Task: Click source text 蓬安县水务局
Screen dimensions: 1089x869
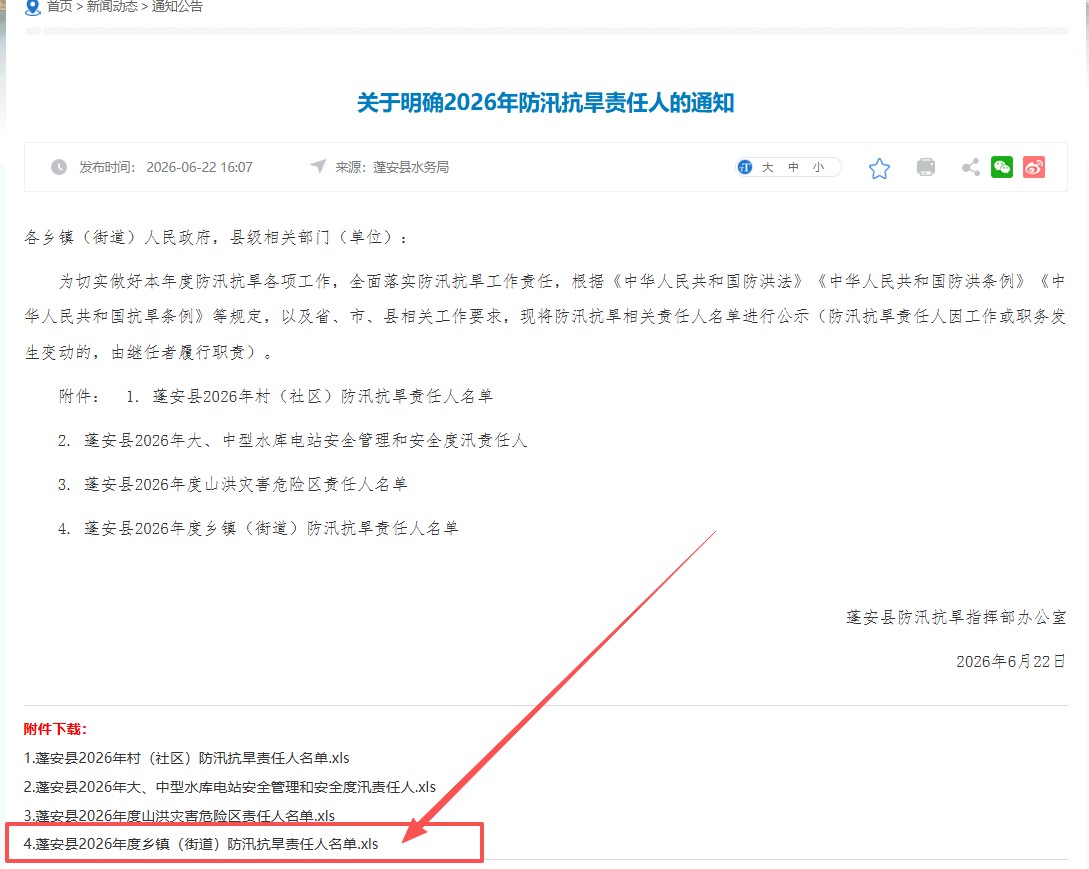Action: [411, 167]
